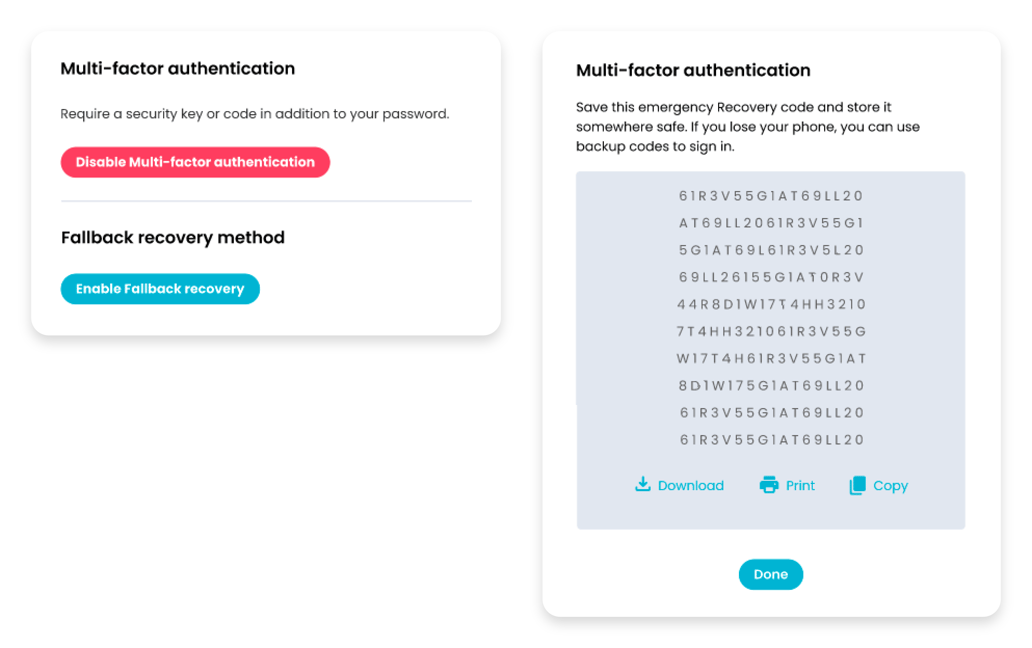Enable Fallback recovery

point(159,288)
